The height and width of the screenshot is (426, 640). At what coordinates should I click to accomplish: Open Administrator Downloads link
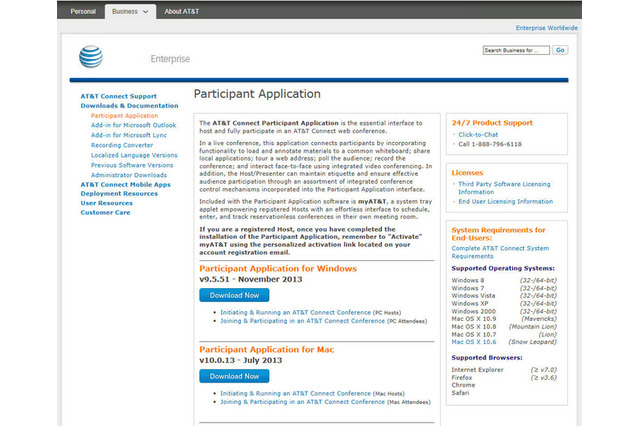coord(129,175)
